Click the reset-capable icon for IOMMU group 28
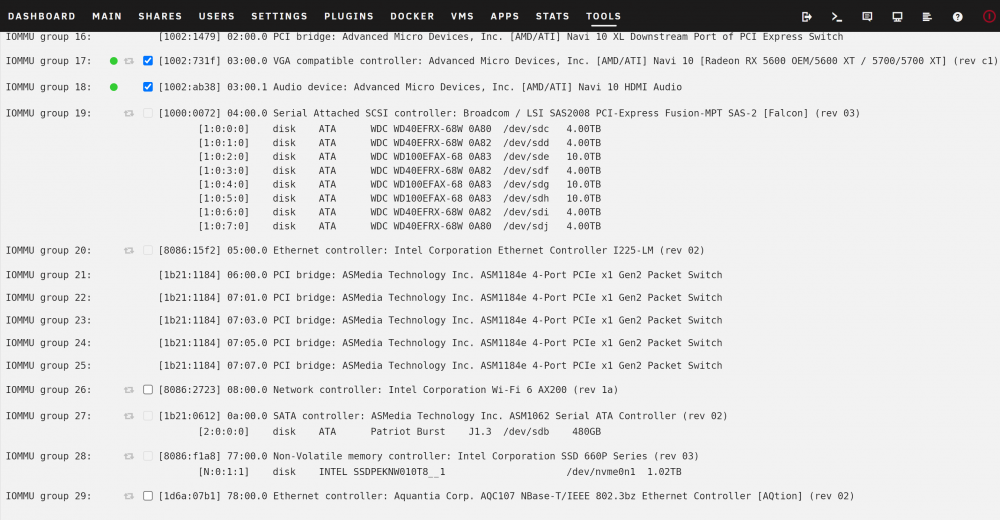Viewport: 1000px width, 520px height. click(129, 456)
